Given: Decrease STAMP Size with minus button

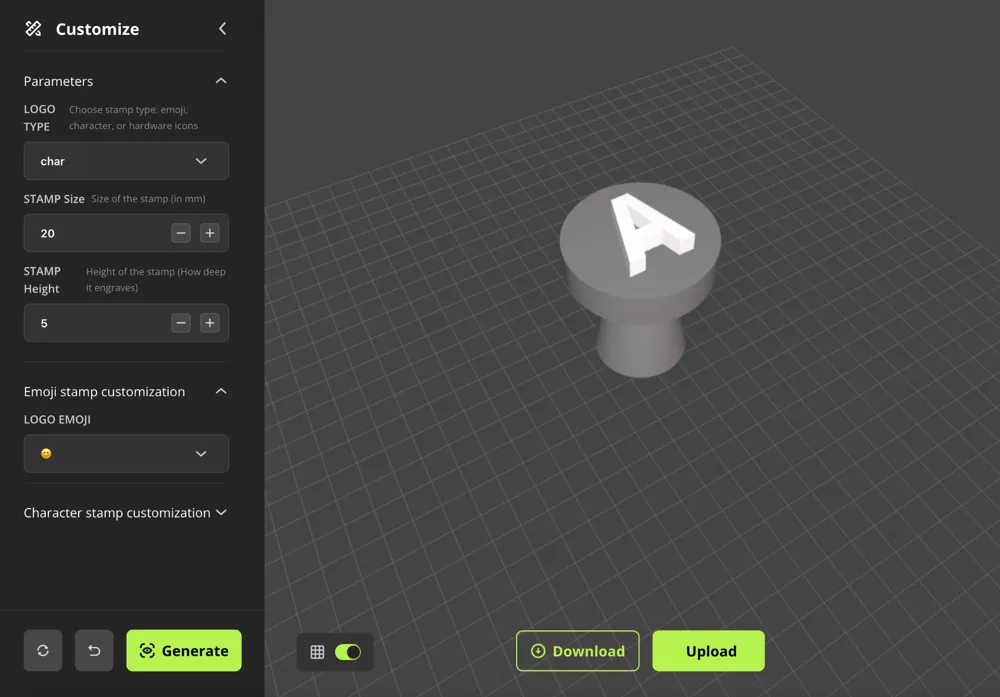Looking at the screenshot, I should click(181, 233).
